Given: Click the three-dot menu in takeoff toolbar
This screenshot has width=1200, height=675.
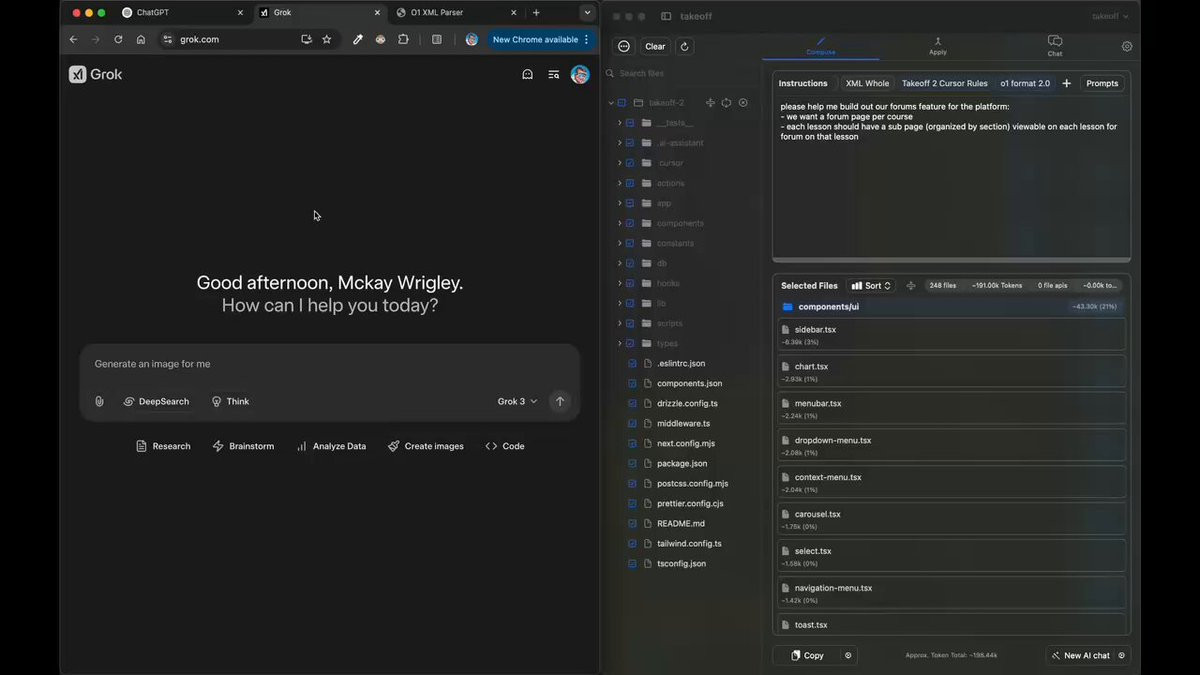Looking at the screenshot, I should point(624,46).
